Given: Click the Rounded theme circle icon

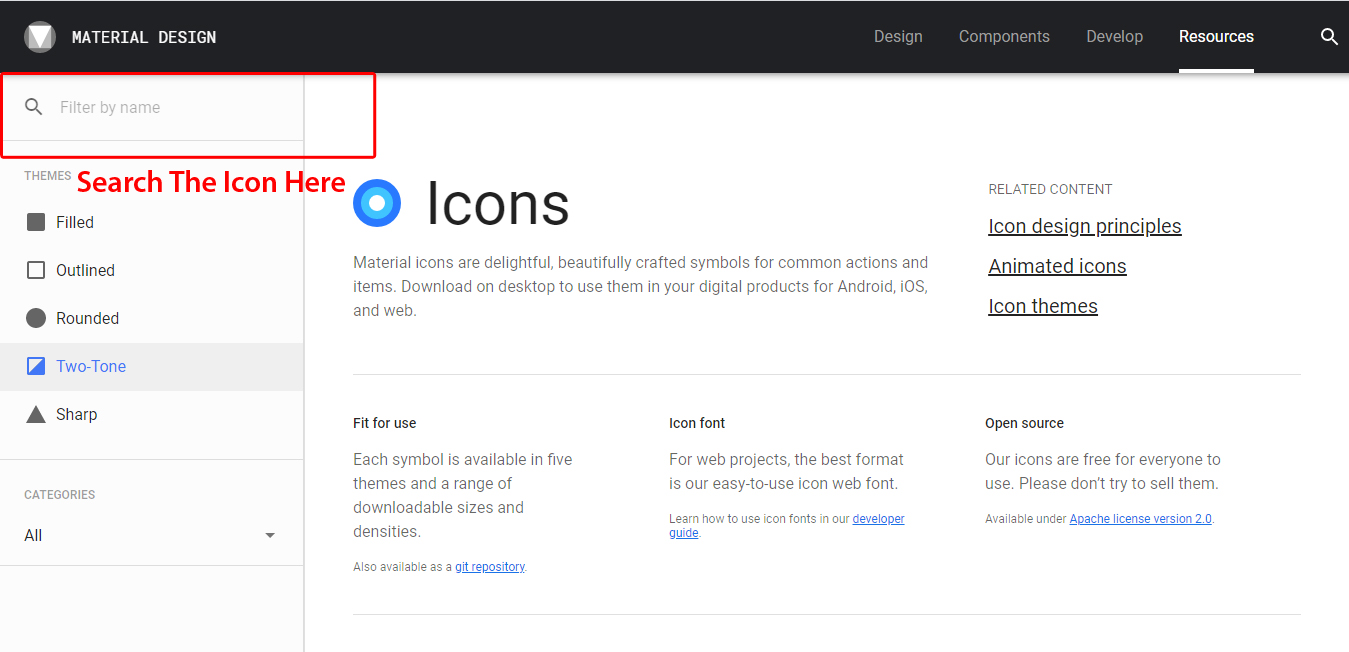Looking at the screenshot, I should [36, 318].
